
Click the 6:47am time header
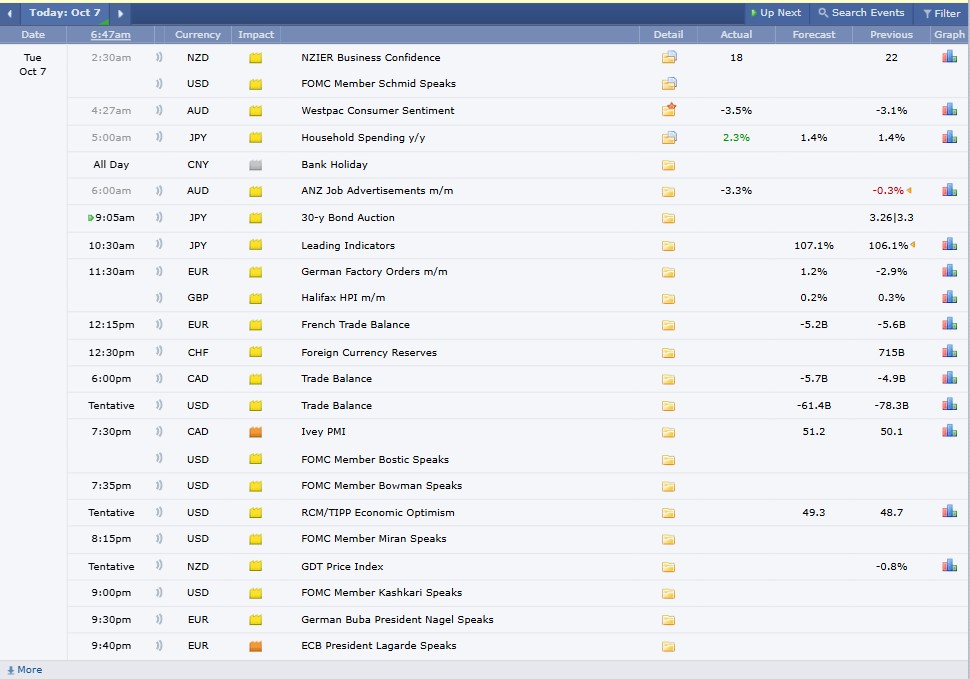[x=110, y=34]
